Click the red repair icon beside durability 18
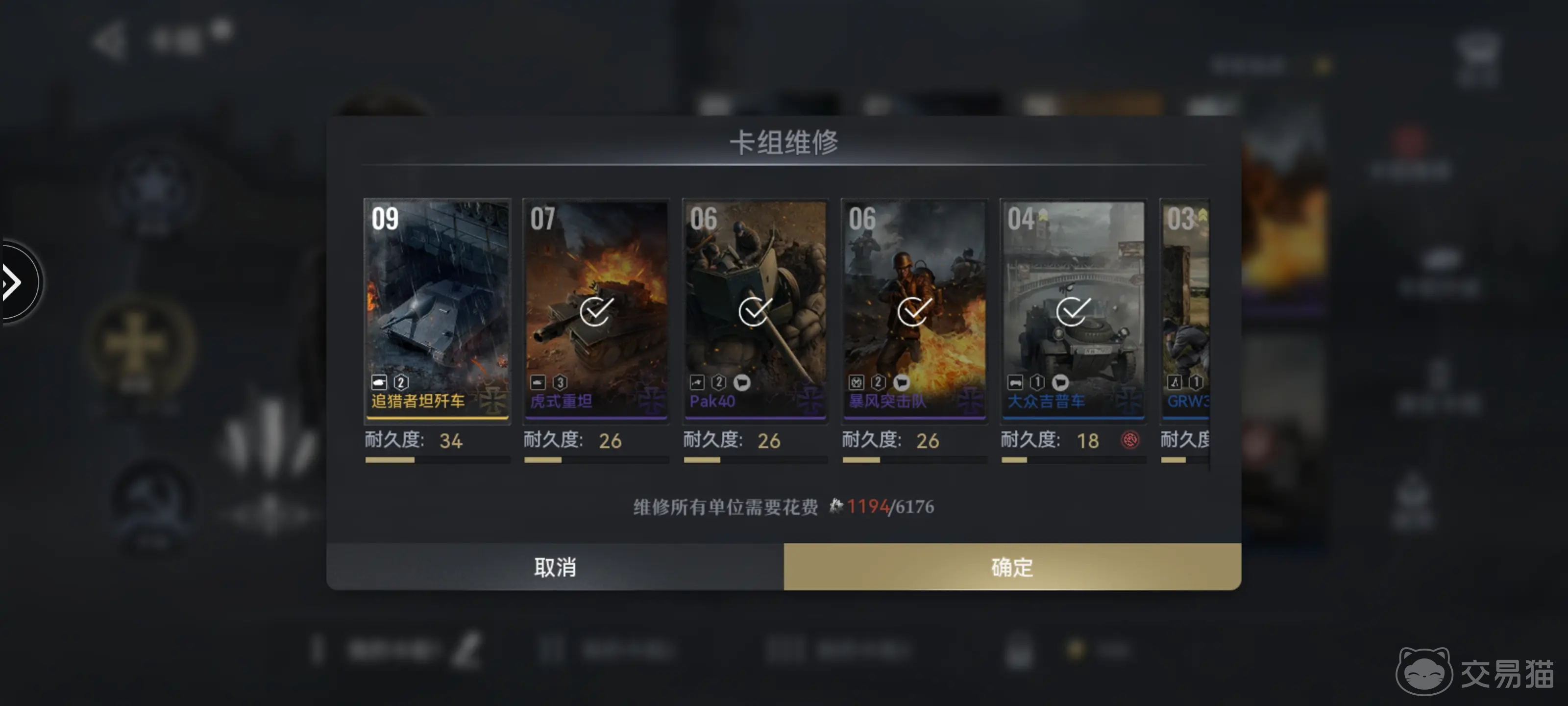1568x706 pixels. (x=1130, y=440)
